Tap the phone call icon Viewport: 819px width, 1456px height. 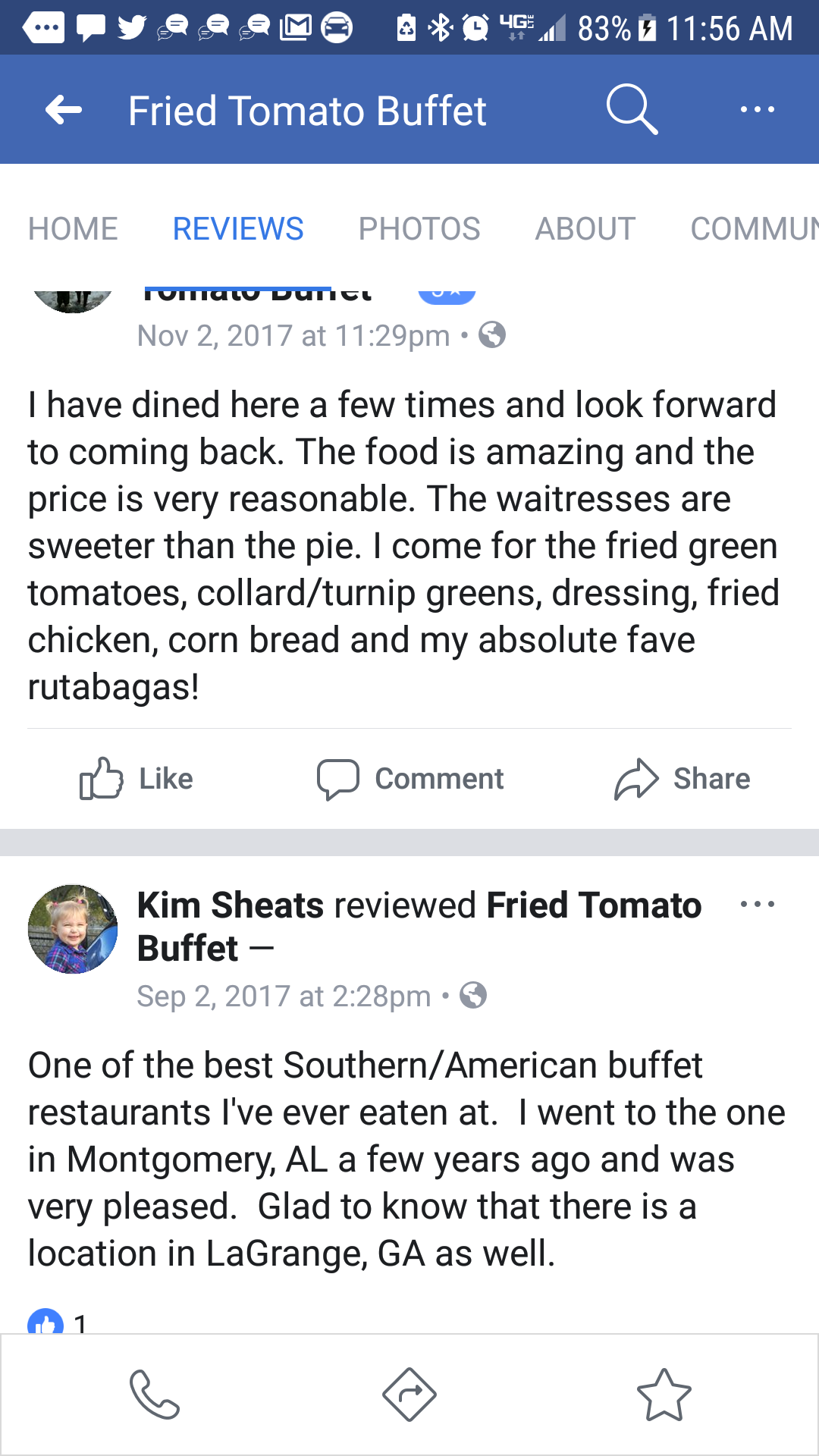(155, 1394)
